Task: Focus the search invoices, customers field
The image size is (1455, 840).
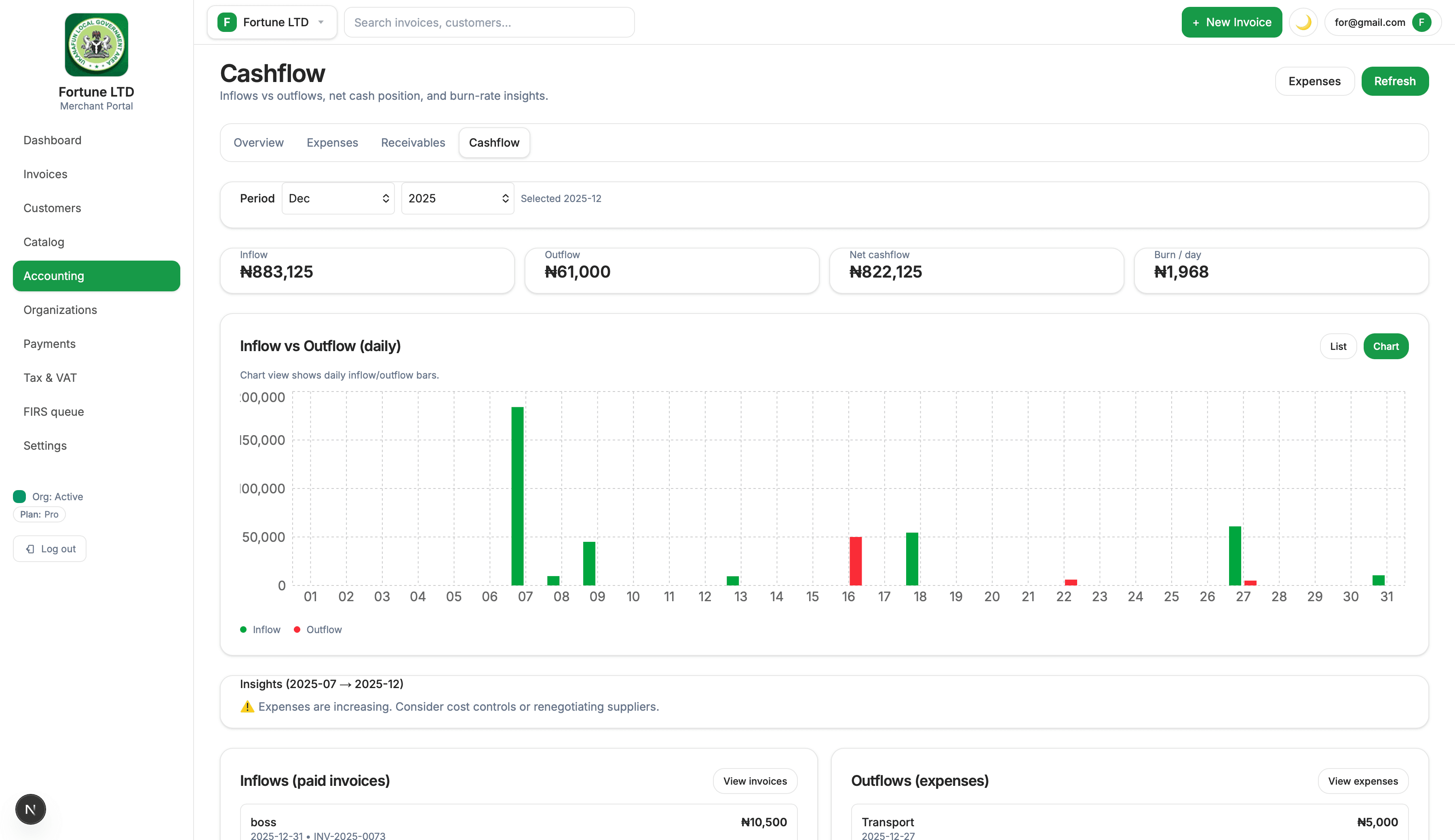Action: 489,23
